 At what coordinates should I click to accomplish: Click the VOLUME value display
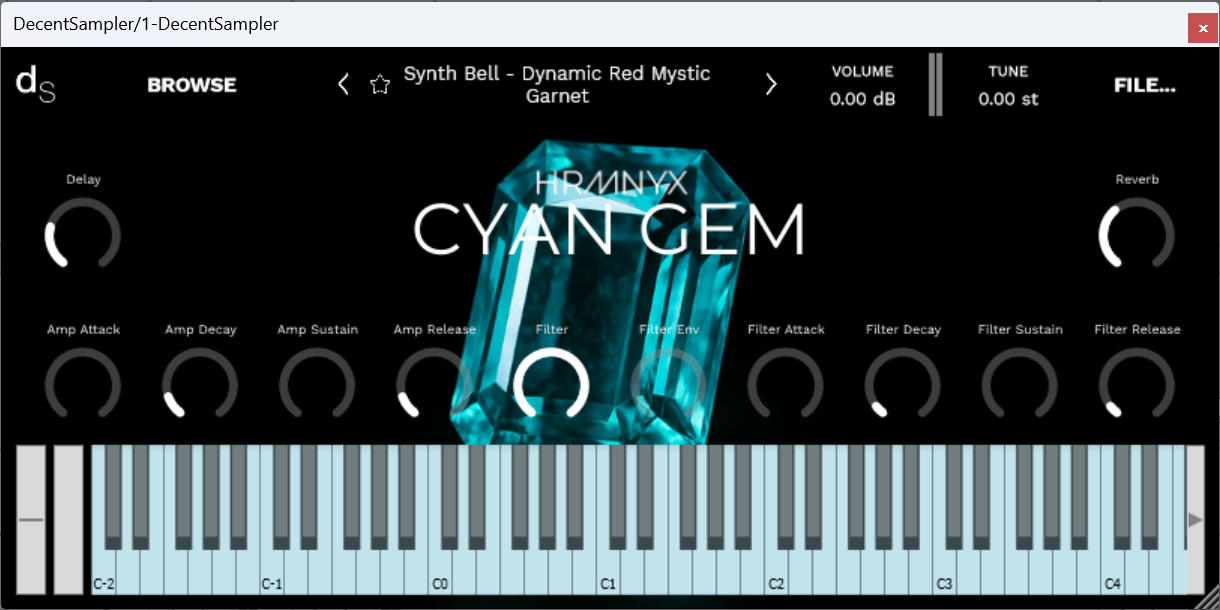tap(861, 99)
